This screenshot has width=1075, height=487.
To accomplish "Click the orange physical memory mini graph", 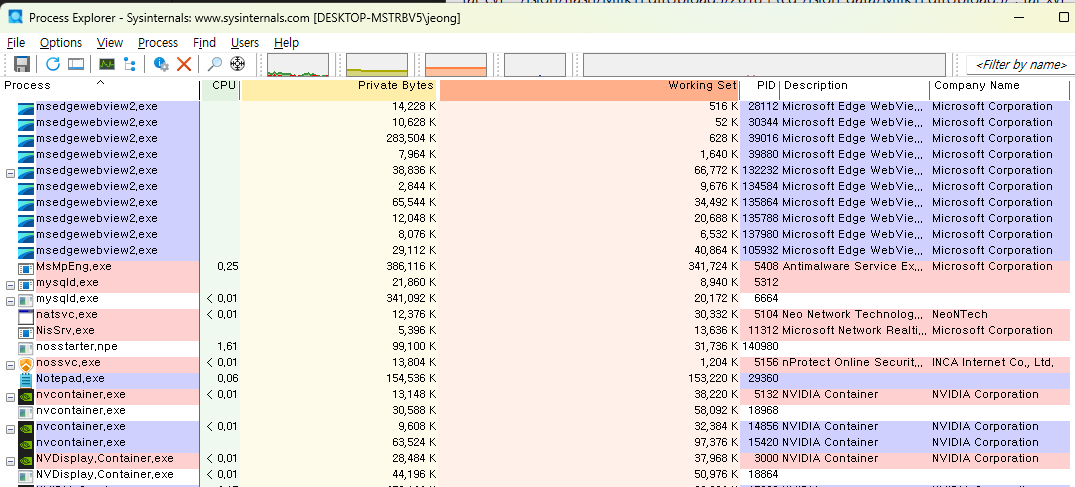I will pos(456,65).
